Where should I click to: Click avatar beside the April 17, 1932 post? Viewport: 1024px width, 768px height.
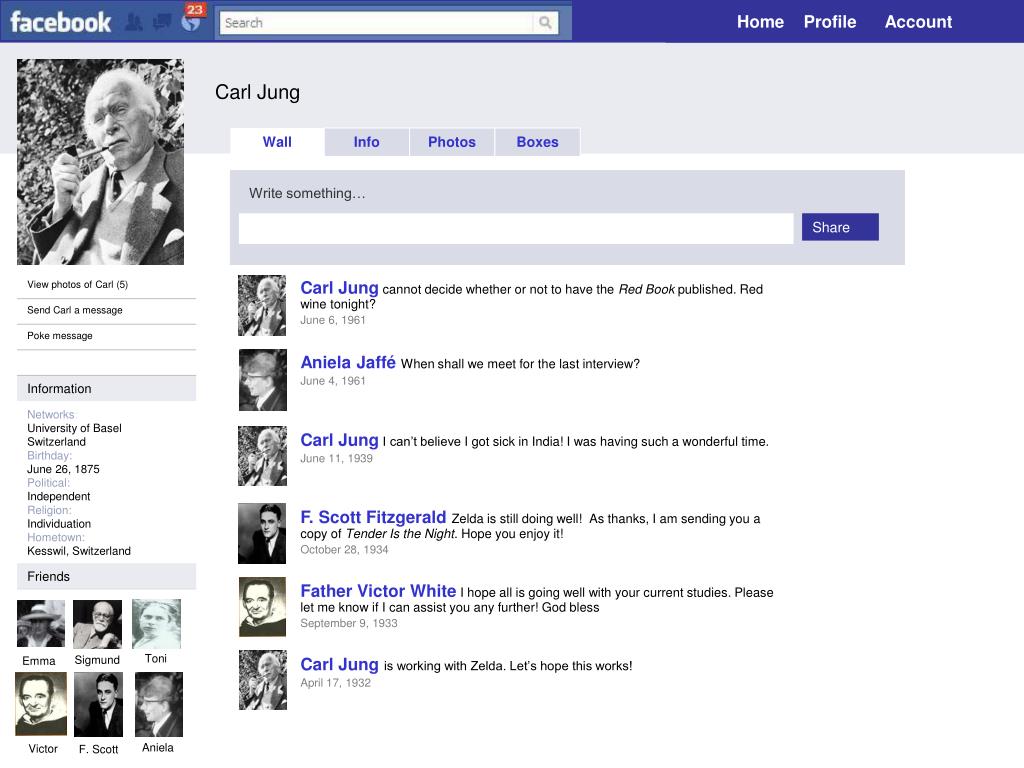(263, 680)
